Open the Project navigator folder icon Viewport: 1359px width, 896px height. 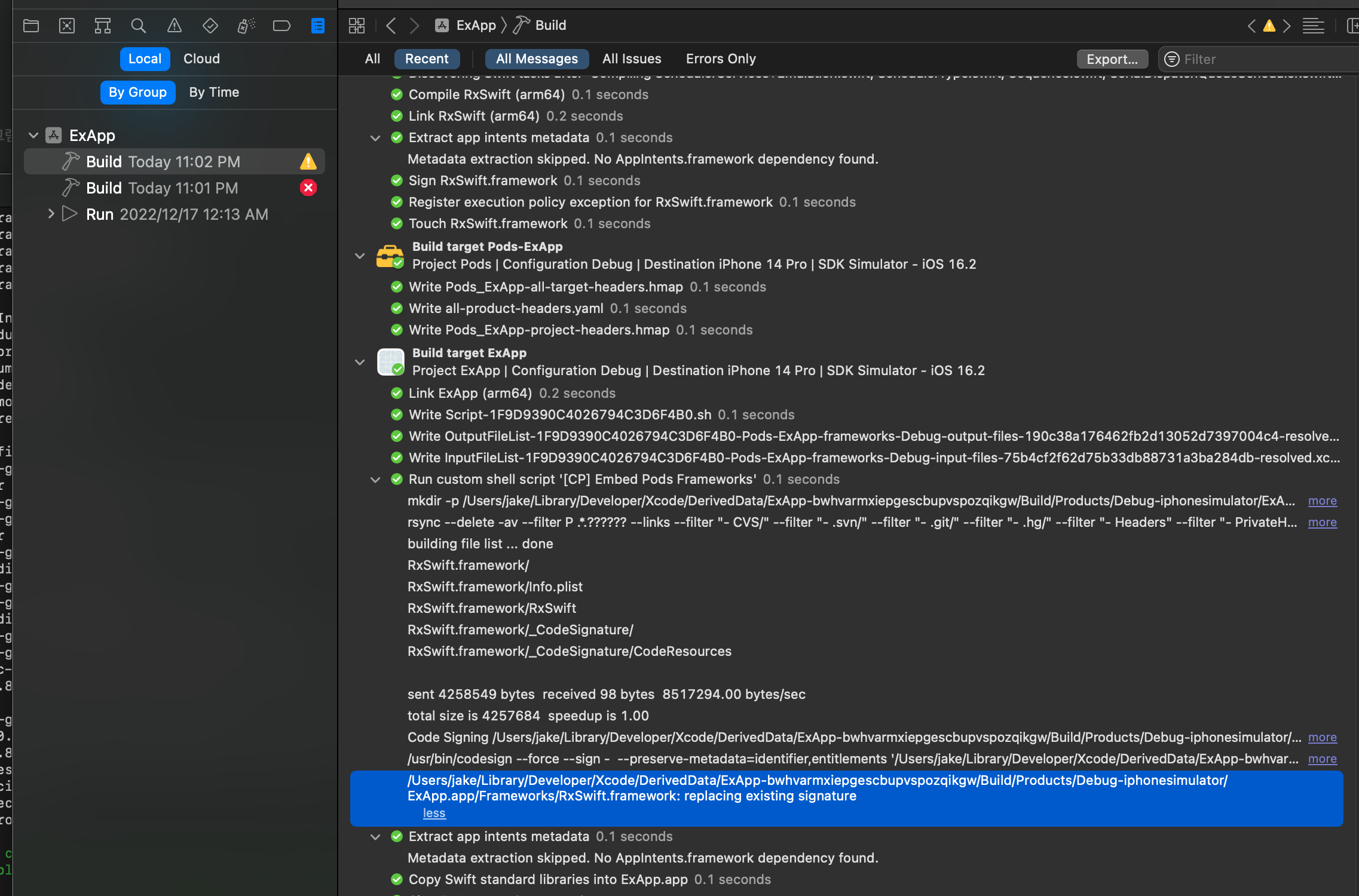pos(31,26)
